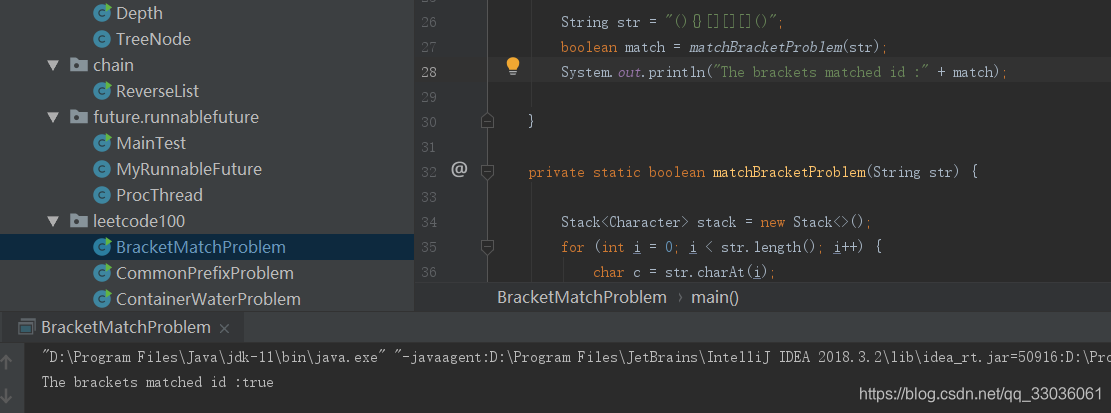Image resolution: width=1111 pixels, height=413 pixels.
Task: Click the run tab window icon
Action: pyautogui.click(x=27, y=327)
